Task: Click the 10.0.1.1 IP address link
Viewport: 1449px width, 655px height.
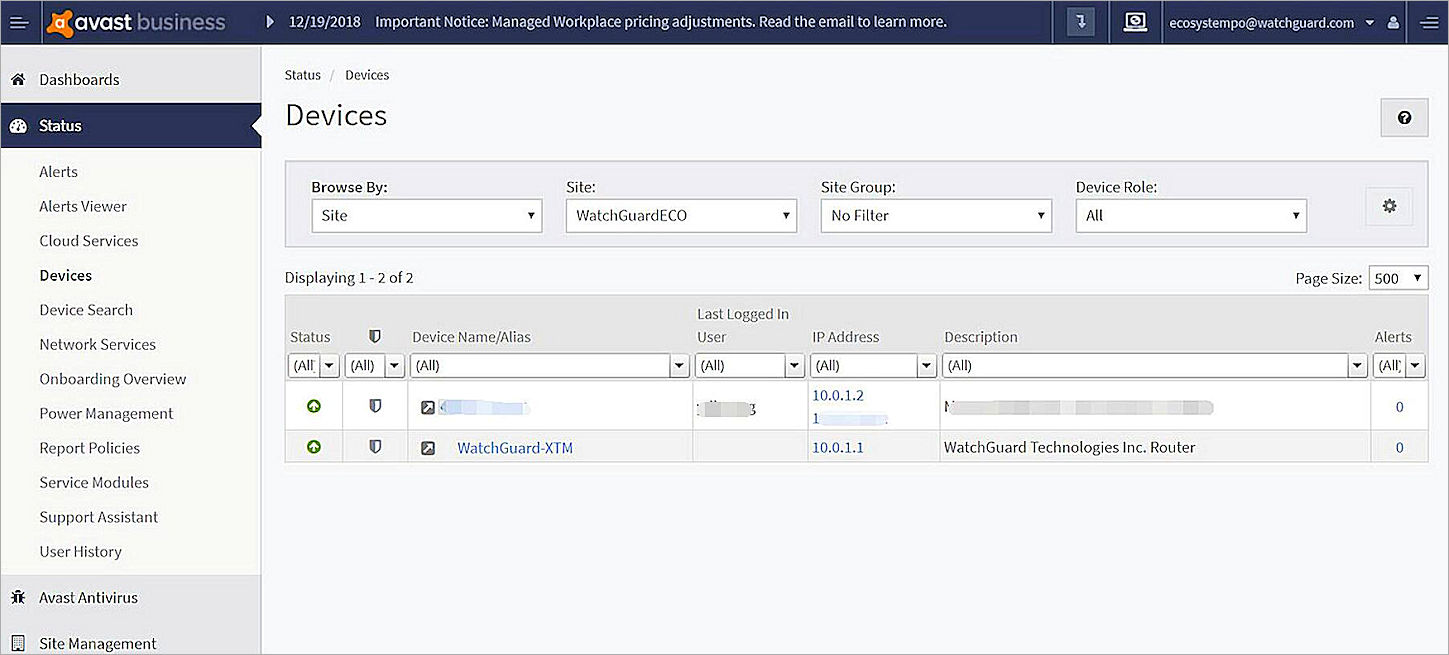Action: pos(838,447)
